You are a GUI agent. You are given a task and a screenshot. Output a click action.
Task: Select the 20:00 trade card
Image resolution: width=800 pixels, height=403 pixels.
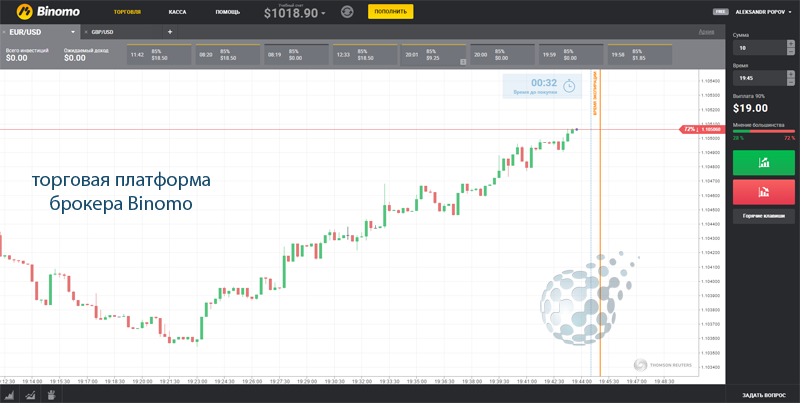503,55
